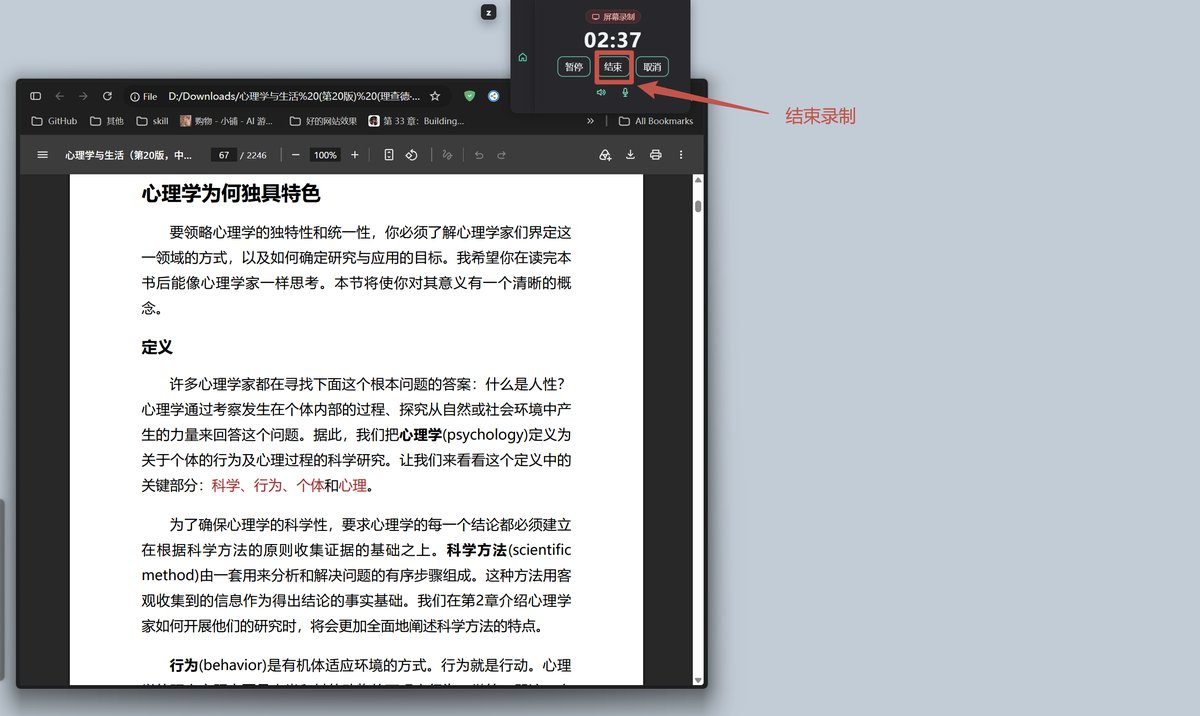
Task: Click zoom level field 100%
Action: coord(324,155)
